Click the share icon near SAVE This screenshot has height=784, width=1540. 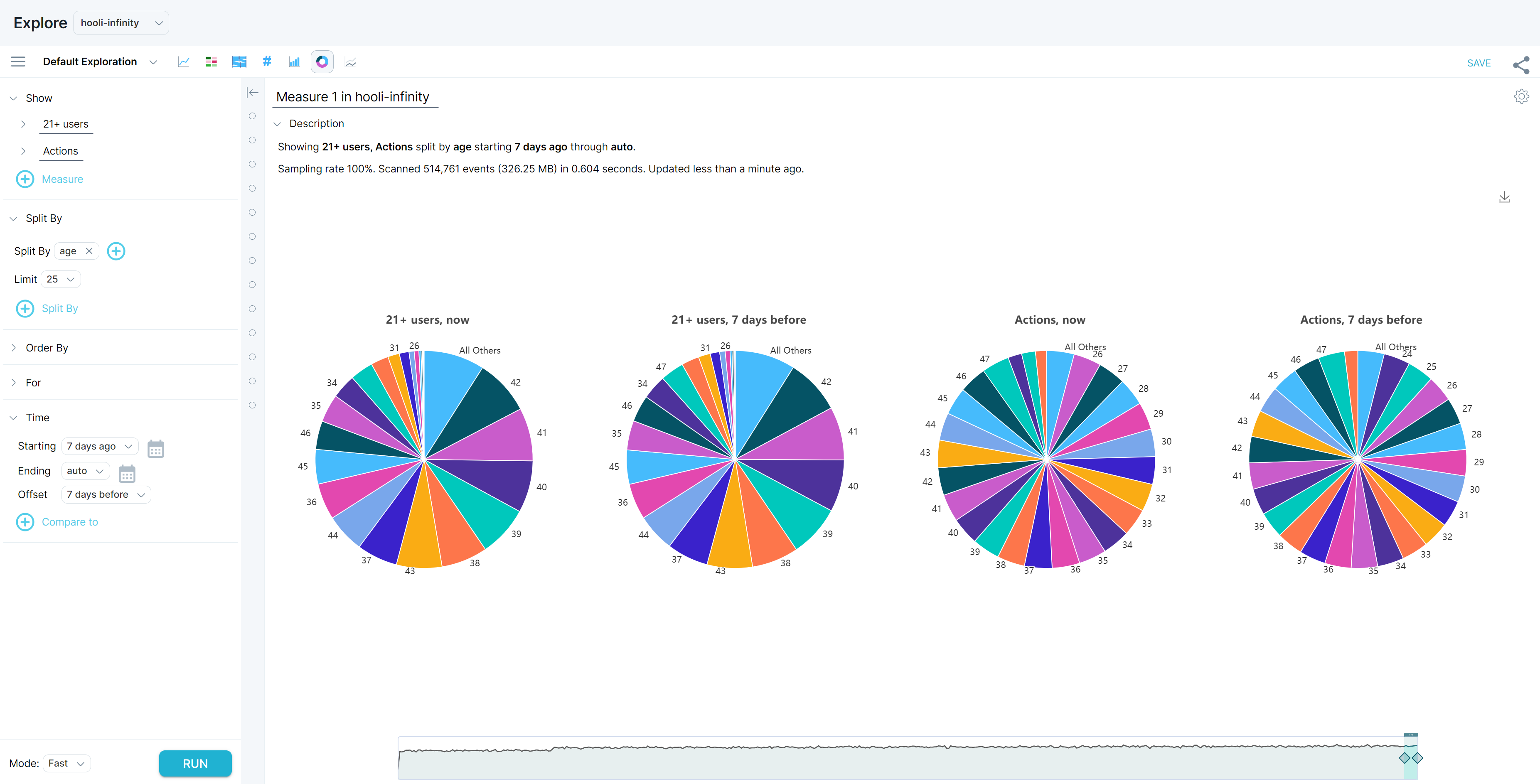pos(1521,64)
